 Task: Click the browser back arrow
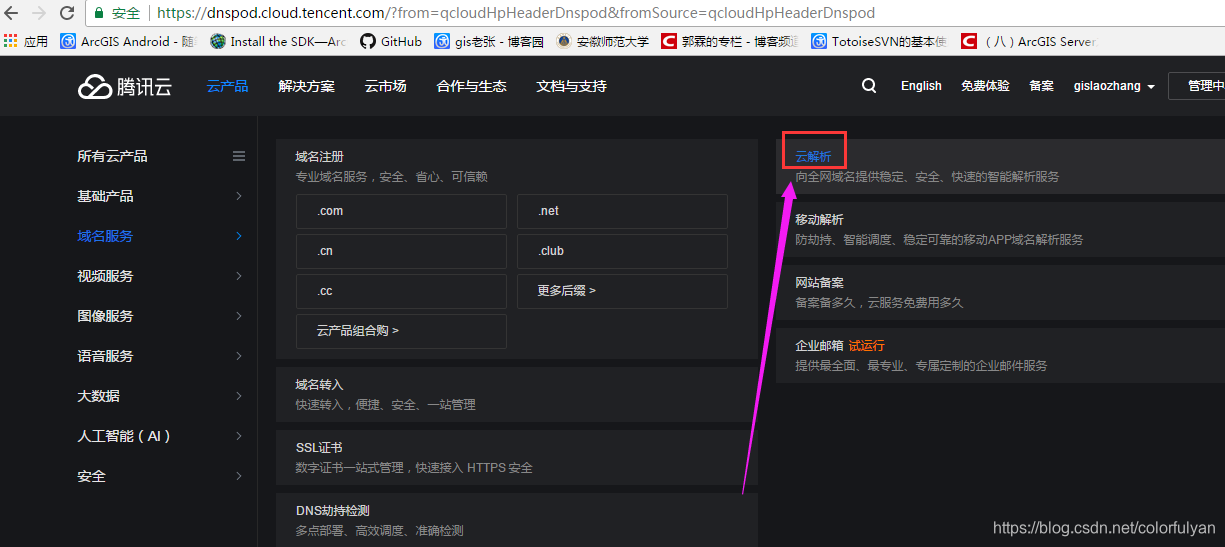[12, 13]
